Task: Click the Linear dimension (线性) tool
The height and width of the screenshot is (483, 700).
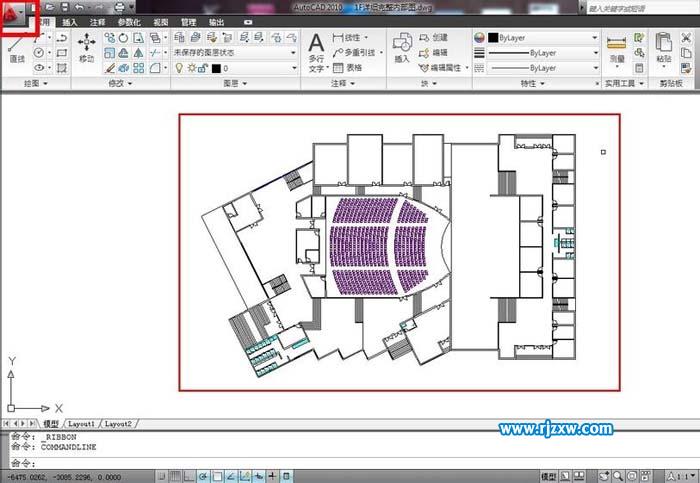Action: point(347,38)
